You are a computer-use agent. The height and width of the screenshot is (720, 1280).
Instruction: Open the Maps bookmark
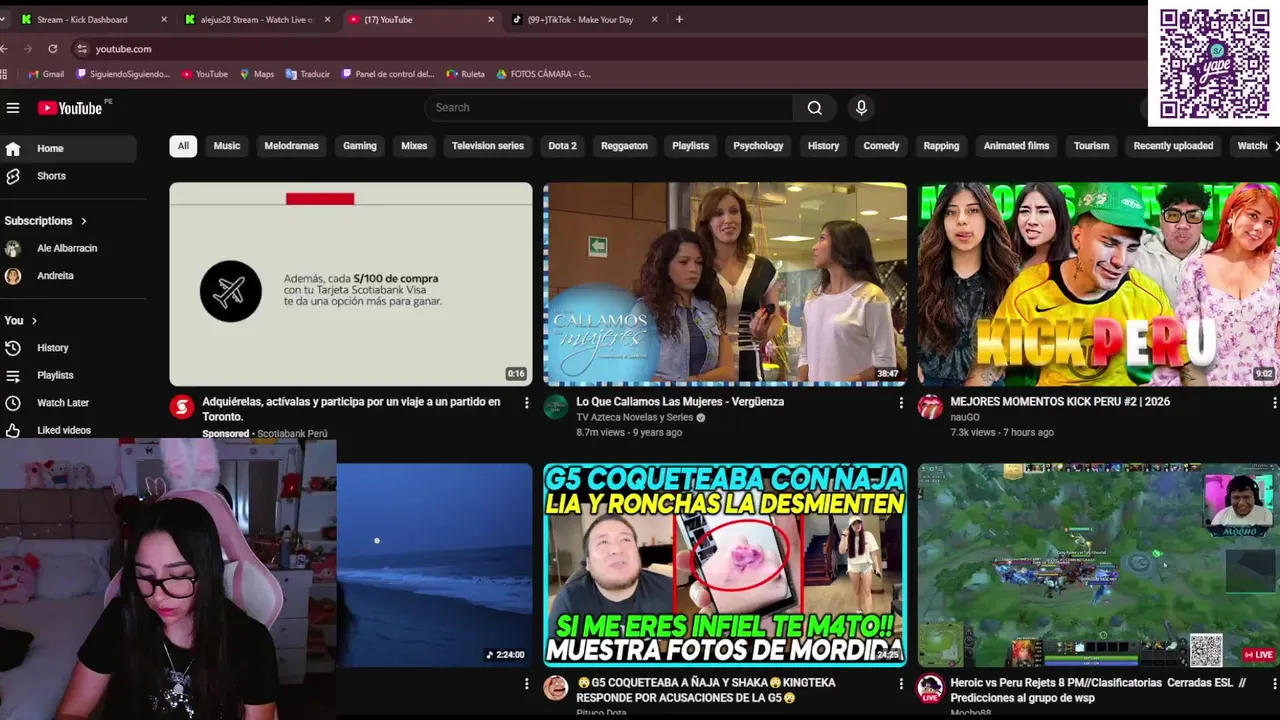tap(257, 74)
